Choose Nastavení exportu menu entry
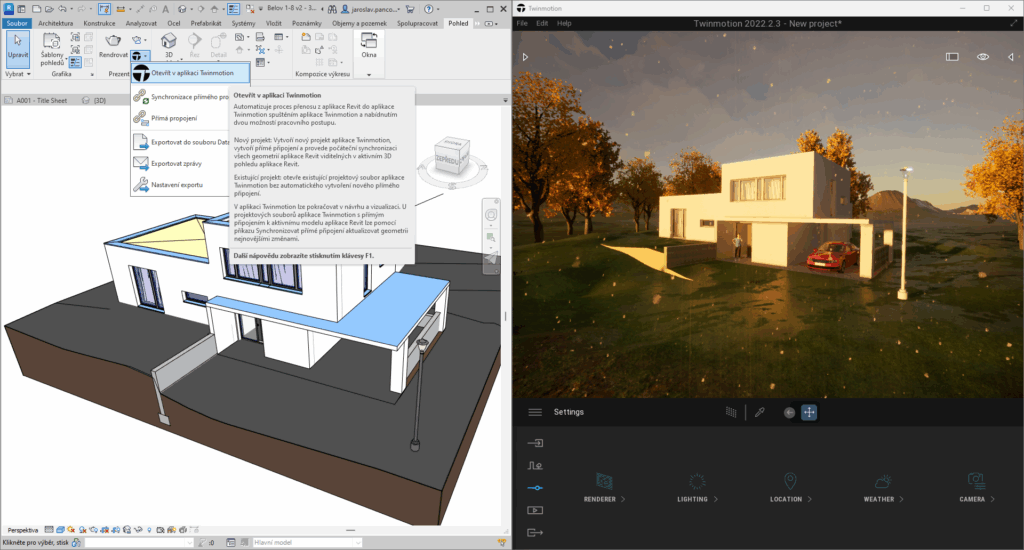The image size is (1024, 550). (177, 185)
